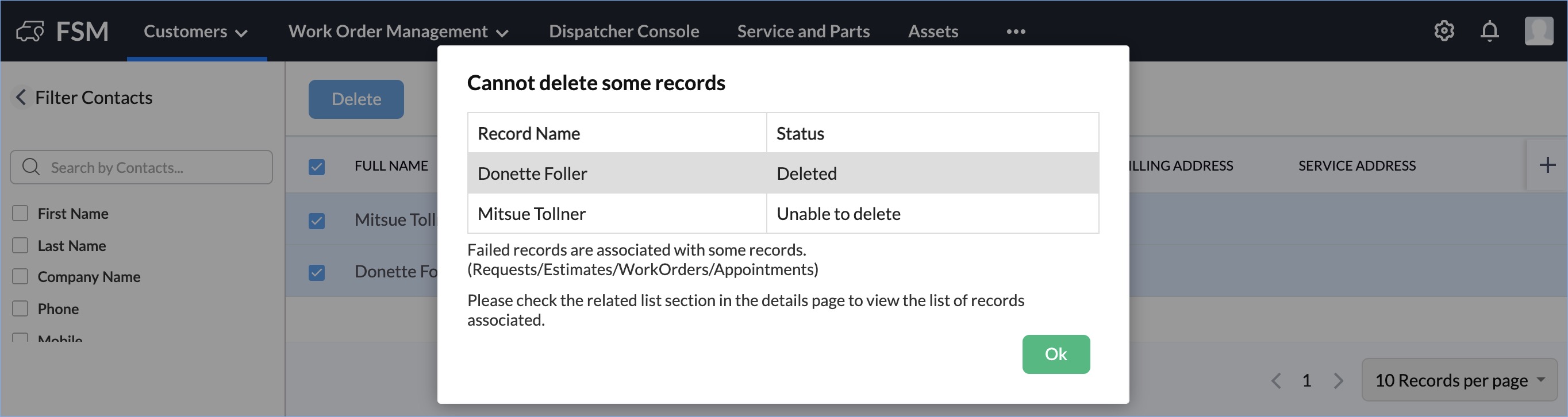The width and height of the screenshot is (1568, 417).
Task: Toggle the First Name filter checkbox
Action: pyautogui.click(x=21, y=213)
